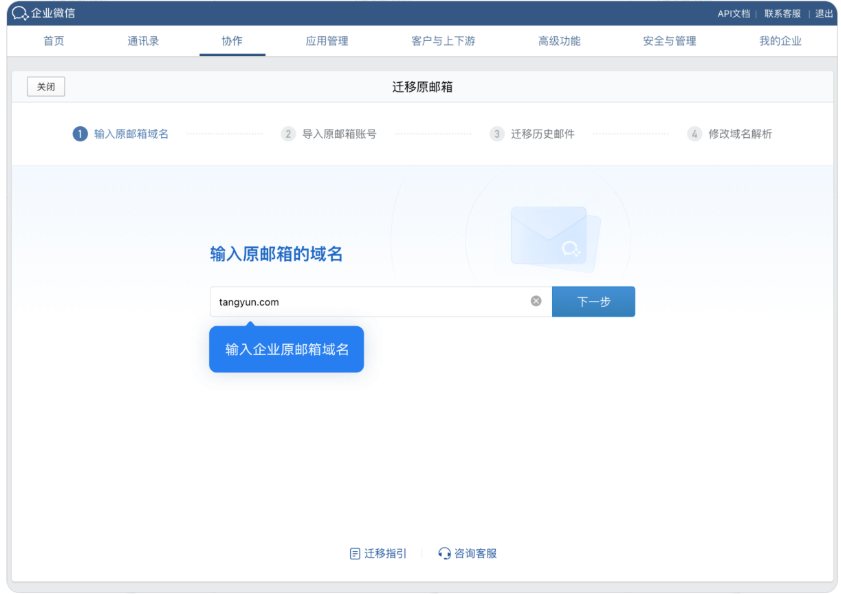Viewport: 841px width, 594px height.
Task: Switch to the 首页 tab
Action: (x=52, y=41)
